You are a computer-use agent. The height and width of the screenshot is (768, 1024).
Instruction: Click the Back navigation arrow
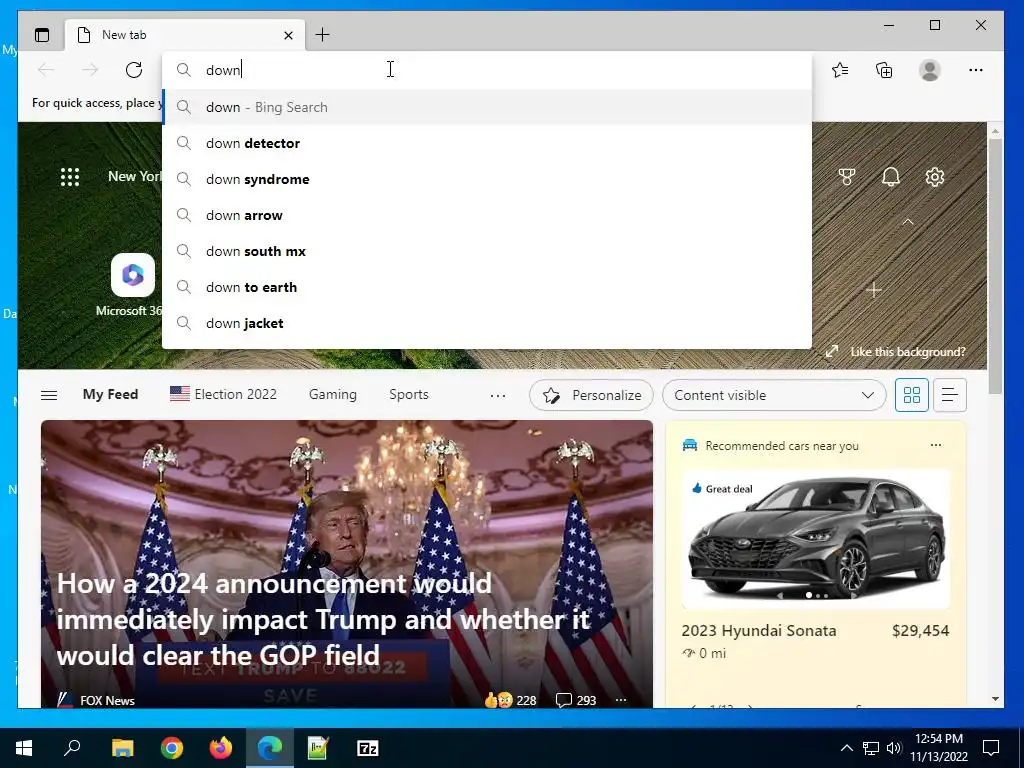(46, 70)
